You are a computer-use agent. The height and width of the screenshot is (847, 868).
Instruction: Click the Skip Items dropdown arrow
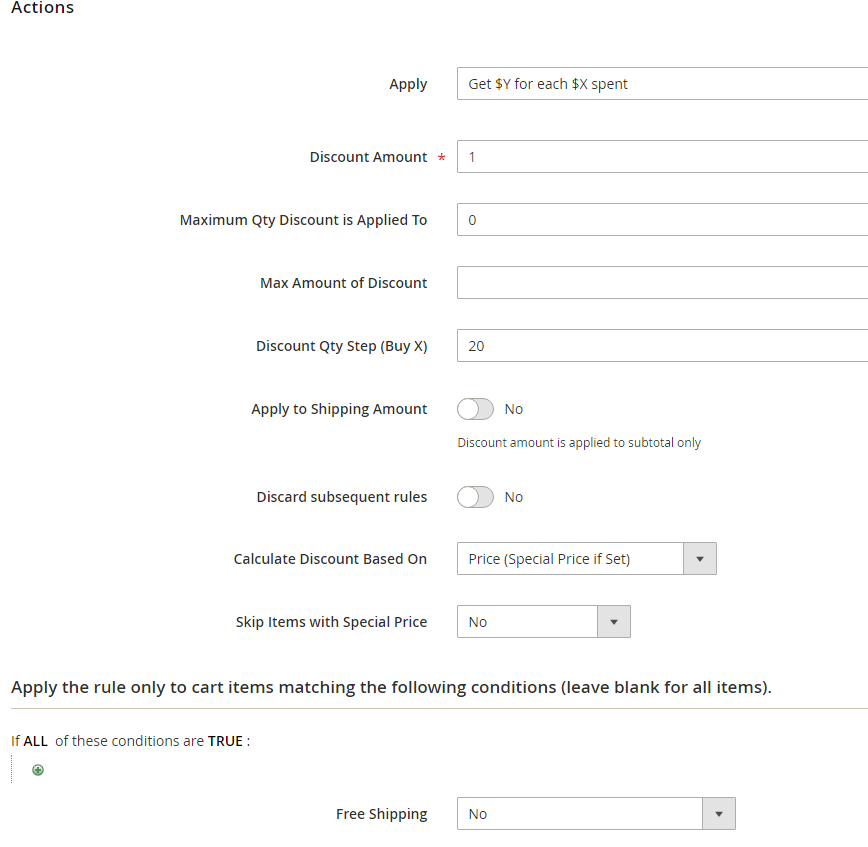coord(613,622)
